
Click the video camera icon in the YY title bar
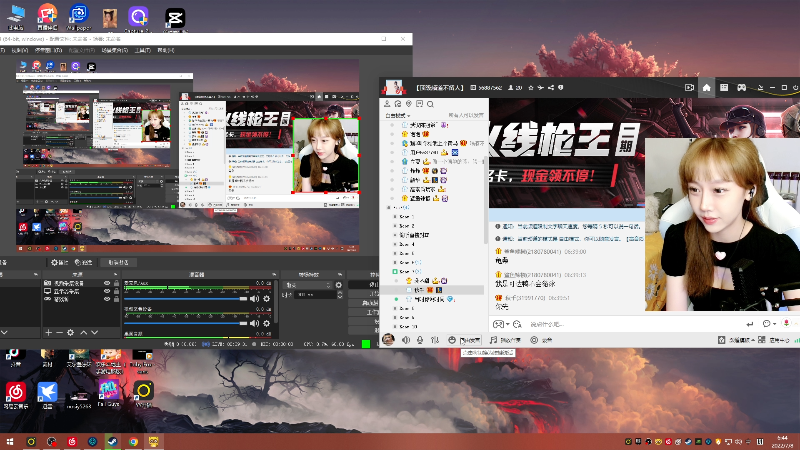click(x=689, y=87)
